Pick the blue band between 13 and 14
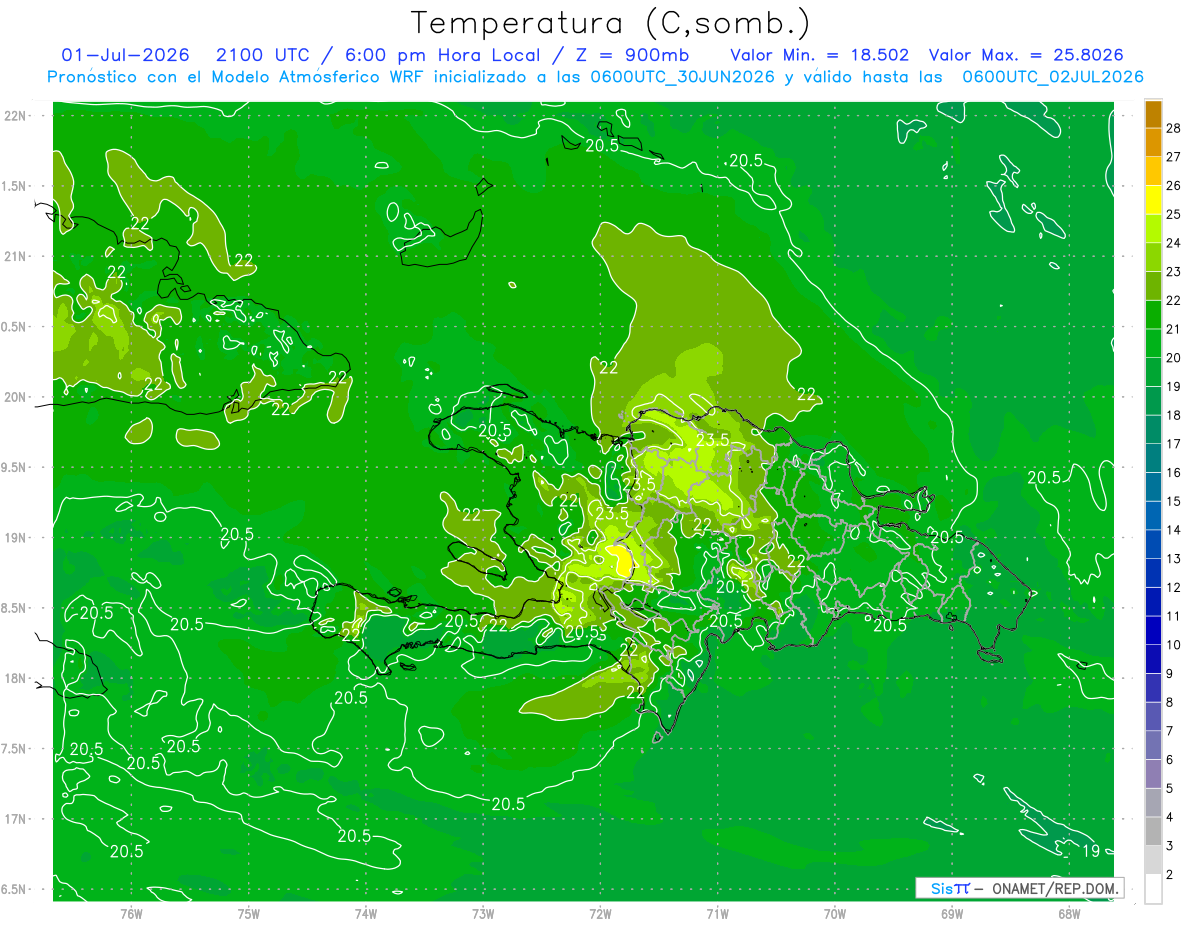Viewport: 1200px width, 927px height. (1153, 545)
